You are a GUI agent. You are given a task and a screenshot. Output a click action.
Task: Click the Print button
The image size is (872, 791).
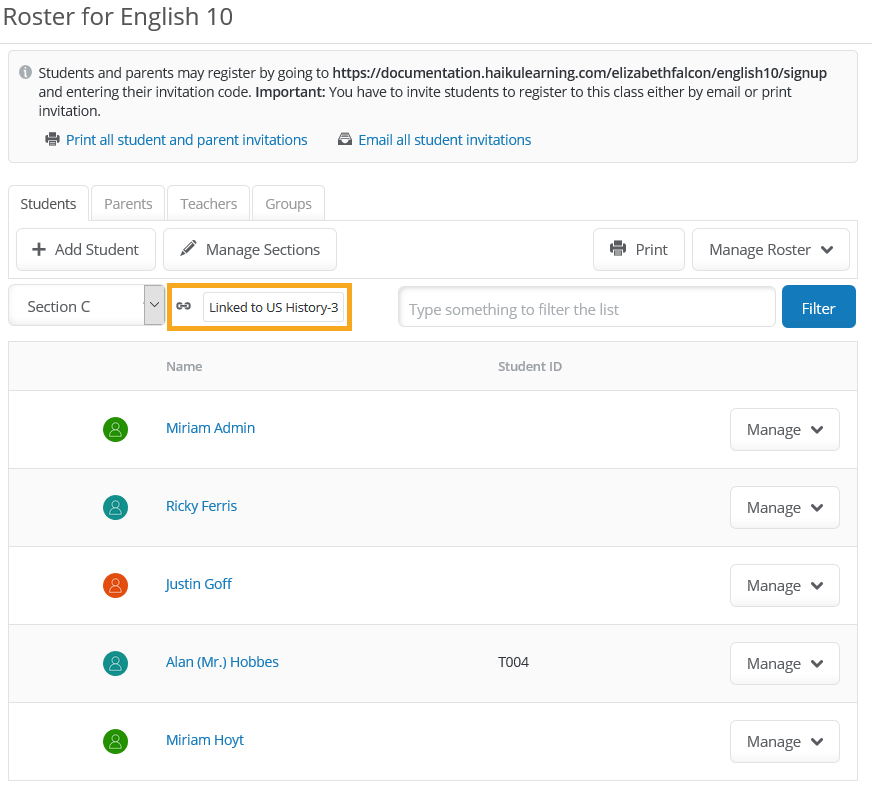pyautogui.click(x=638, y=249)
